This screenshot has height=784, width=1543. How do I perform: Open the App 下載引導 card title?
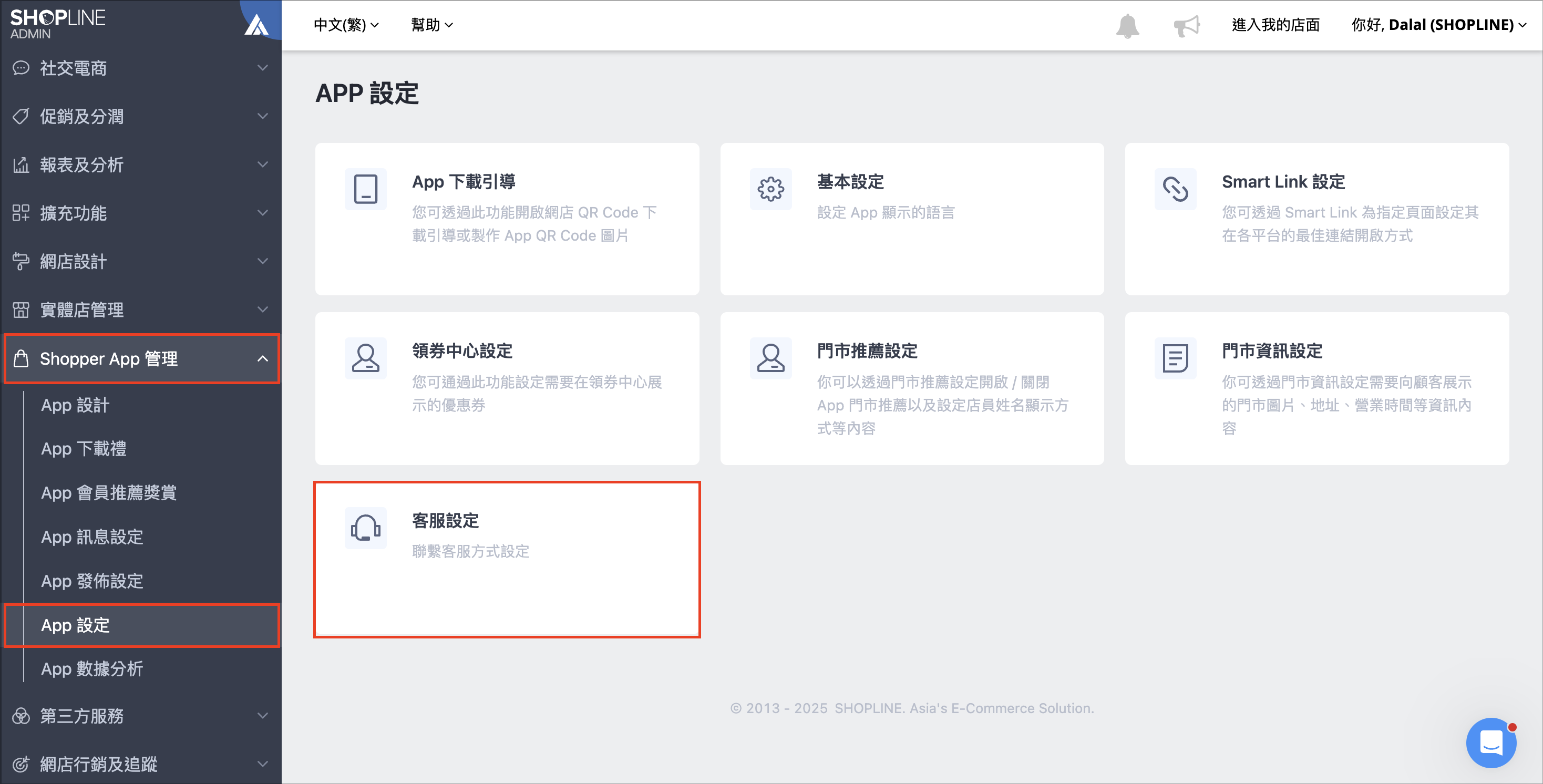tap(464, 182)
